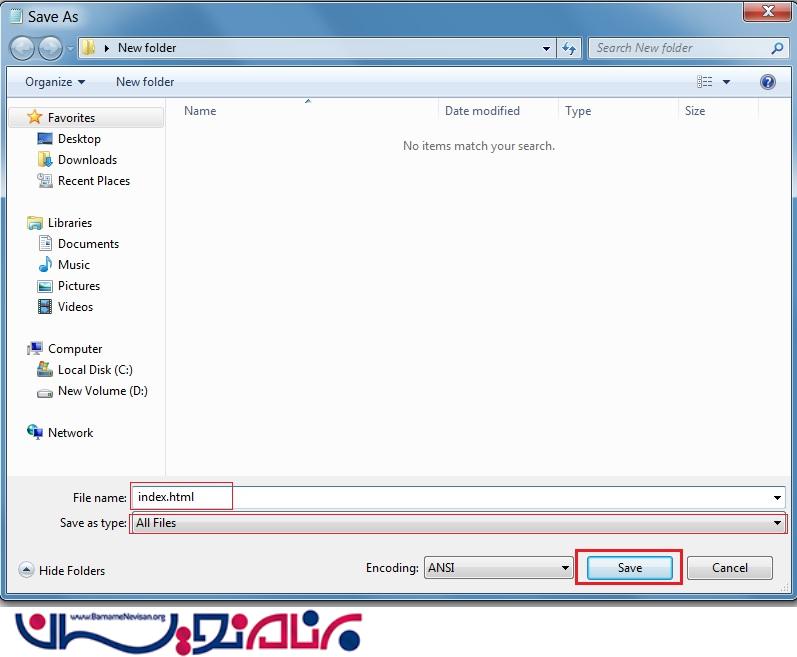Click the refresh icon beside address bar

click(x=570, y=48)
